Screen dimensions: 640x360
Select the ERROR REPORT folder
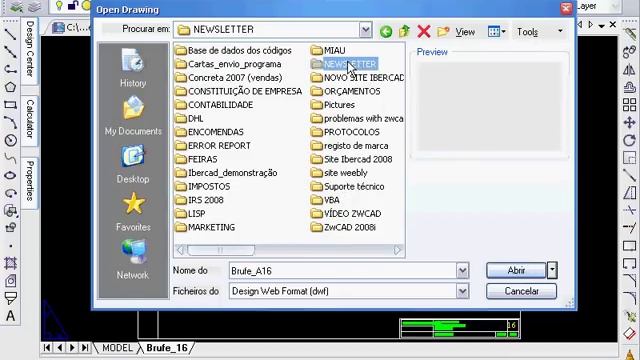[x=213, y=146]
